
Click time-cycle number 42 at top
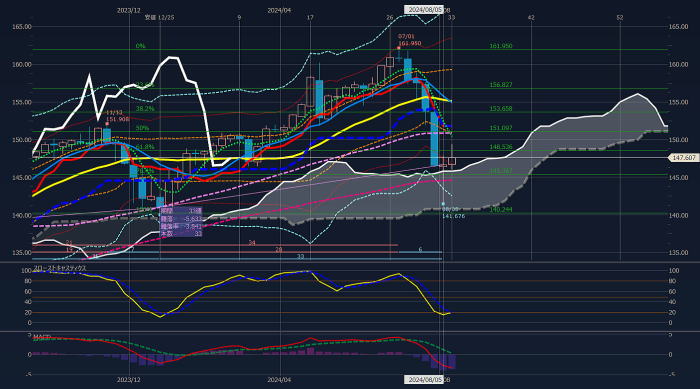[531, 17]
